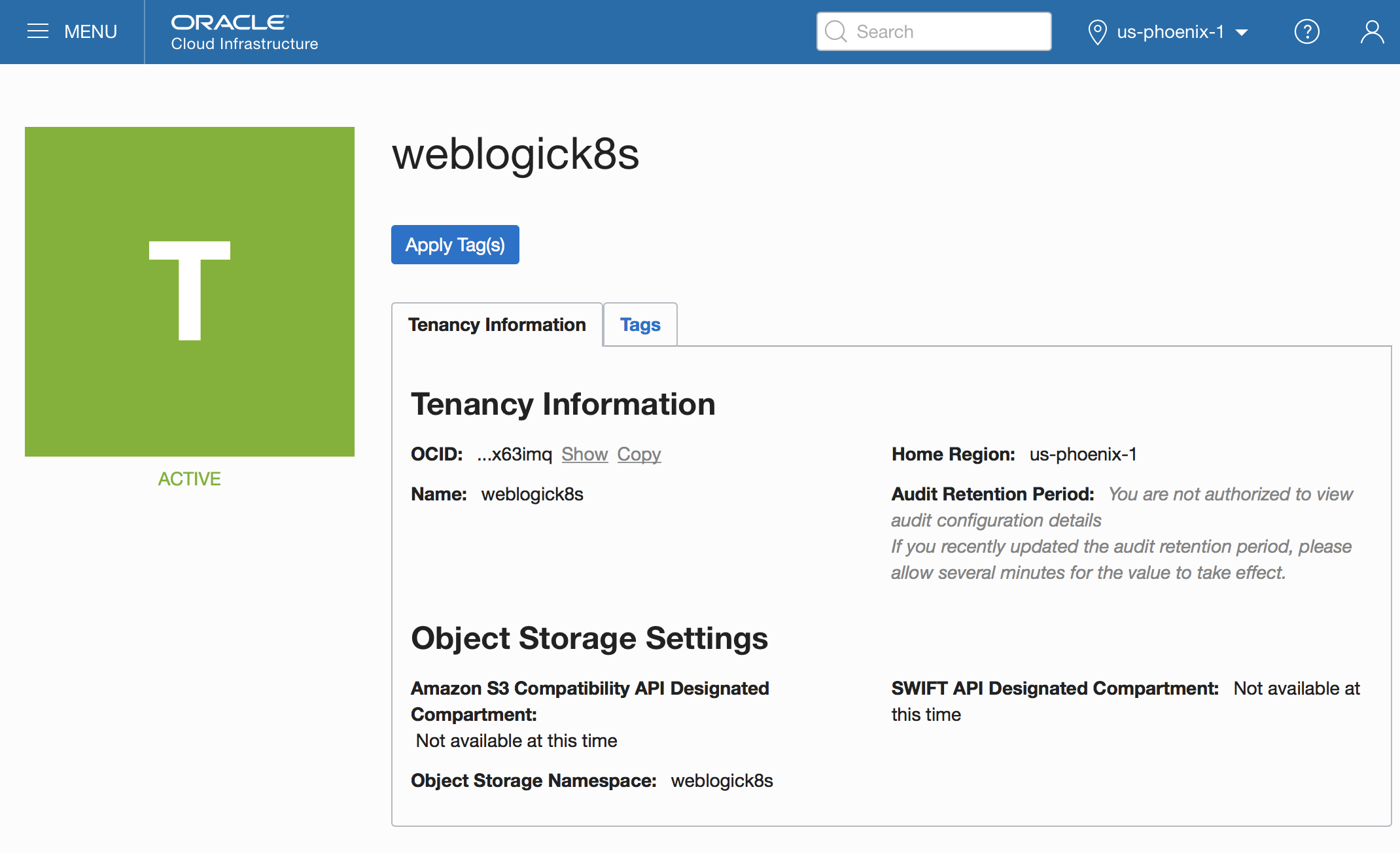The image size is (1400, 853).
Task: Click the Object Storage Namespace value
Action: click(x=722, y=780)
